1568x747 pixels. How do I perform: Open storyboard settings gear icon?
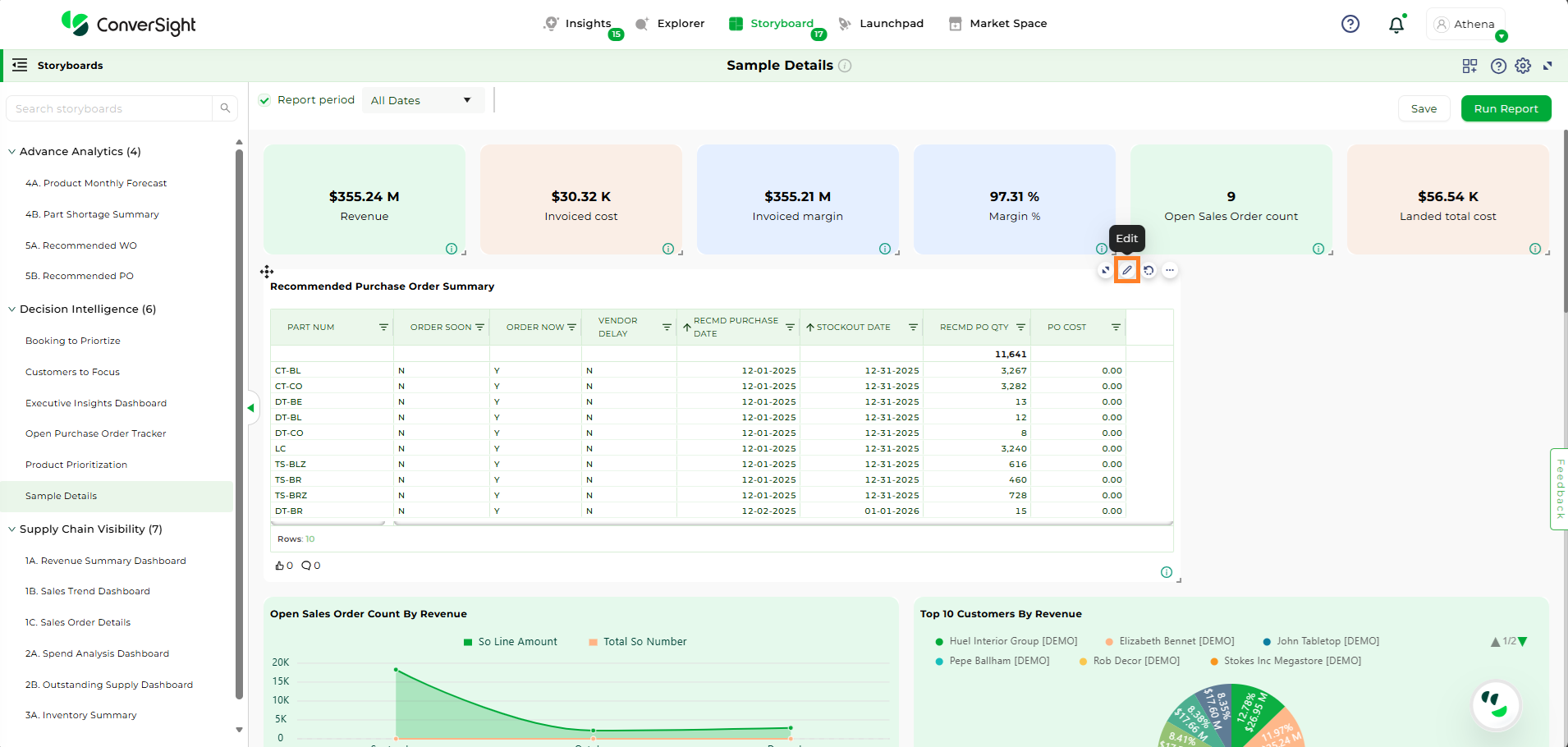(1523, 66)
